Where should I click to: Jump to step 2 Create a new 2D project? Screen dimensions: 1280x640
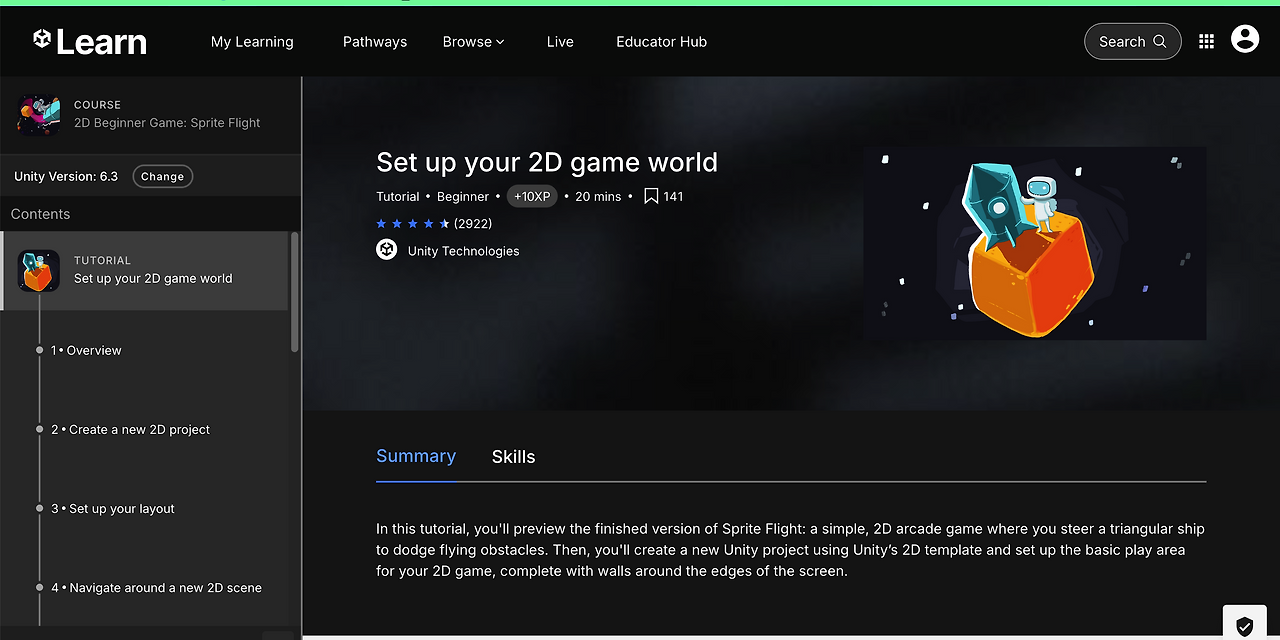tap(130, 429)
